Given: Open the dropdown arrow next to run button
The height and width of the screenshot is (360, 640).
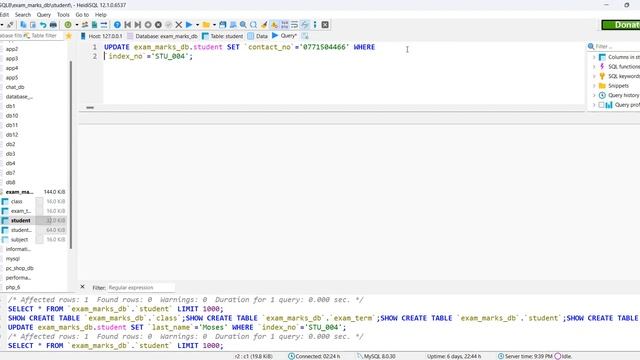Looking at the screenshot, I should tap(197, 25).
